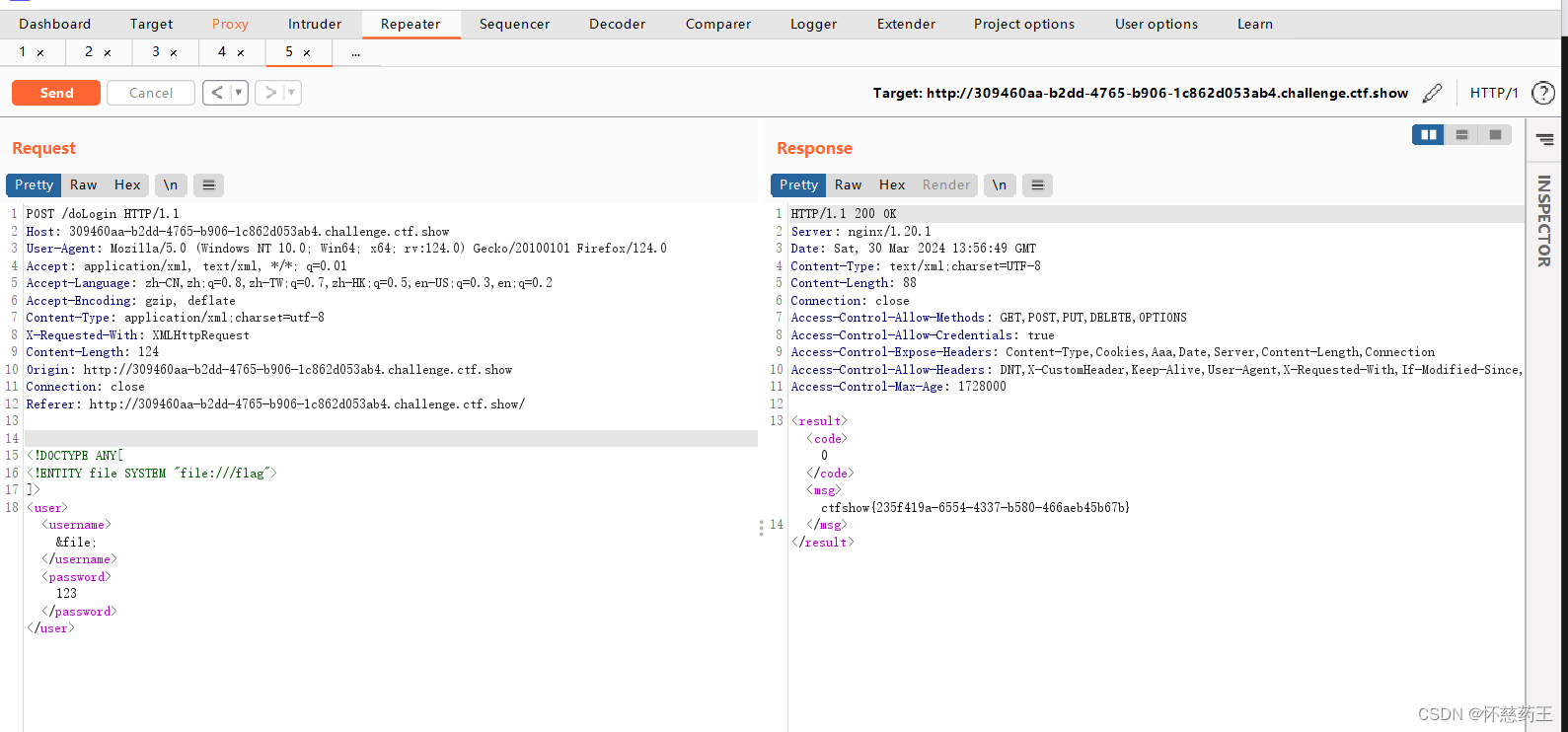Close Repeater tab 4

[x=241, y=53]
